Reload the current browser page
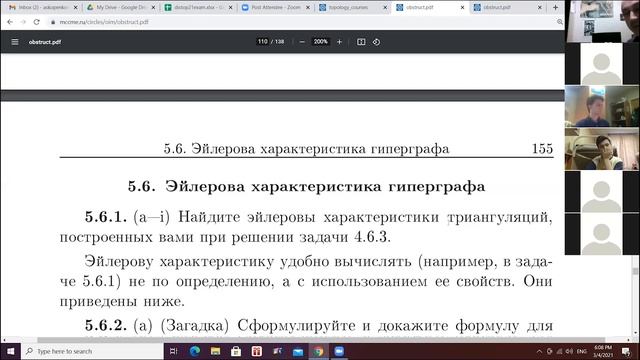The height and width of the screenshot is (360, 640). pyautogui.click(x=37, y=22)
